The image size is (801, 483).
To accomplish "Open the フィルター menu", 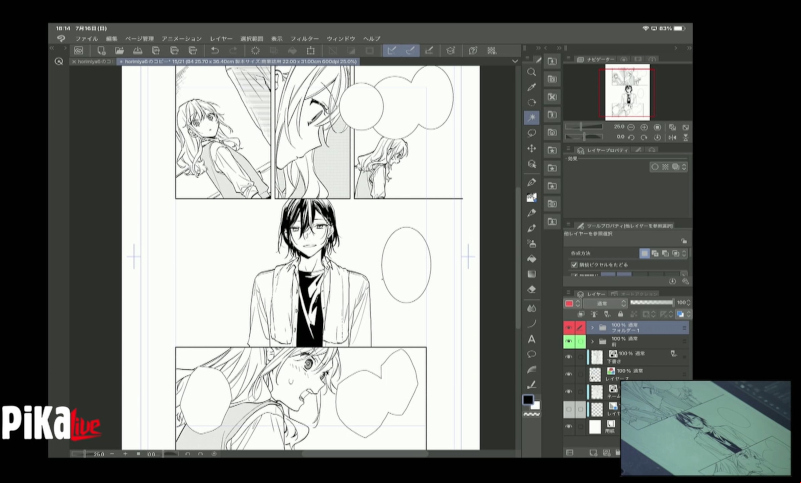I will 304,38.
